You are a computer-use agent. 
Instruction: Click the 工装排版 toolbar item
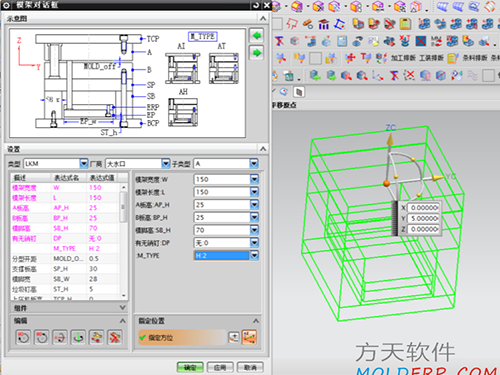click(x=431, y=58)
